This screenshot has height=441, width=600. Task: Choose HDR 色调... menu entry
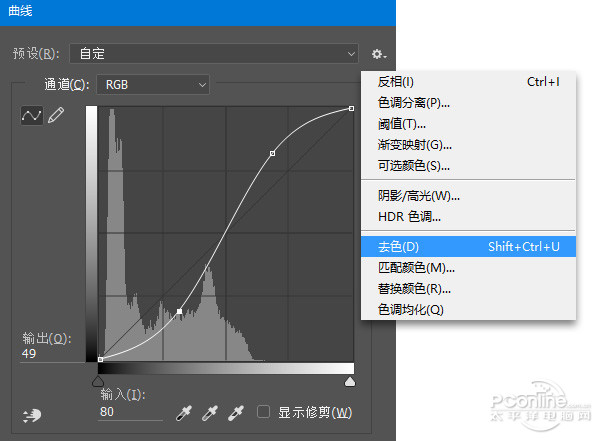[x=468, y=217]
